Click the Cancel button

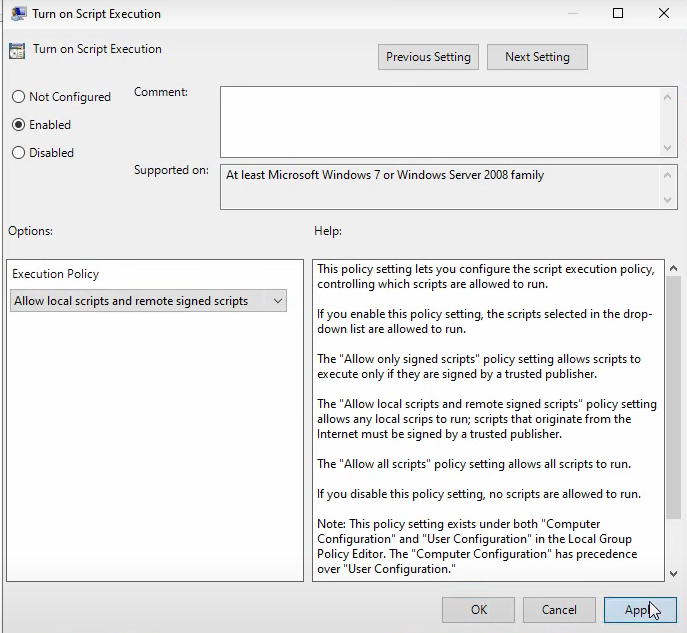pyautogui.click(x=559, y=610)
